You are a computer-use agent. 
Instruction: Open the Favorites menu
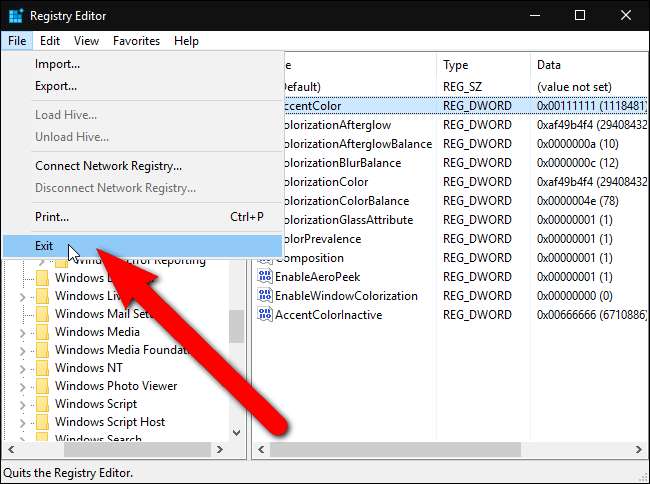pos(136,41)
